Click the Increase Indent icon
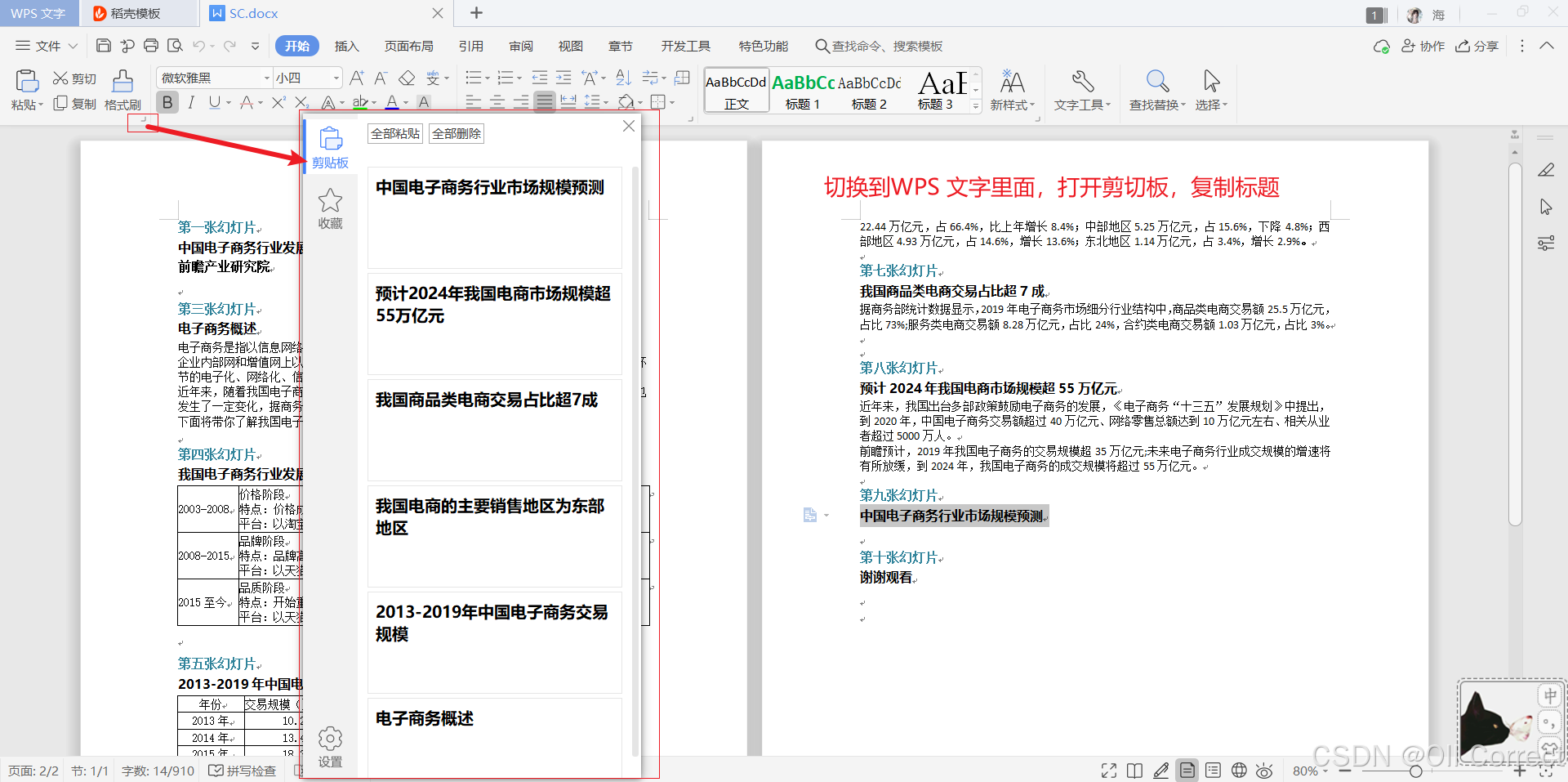The height and width of the screenshot is (782, 1568). click(x=563, y=78)
